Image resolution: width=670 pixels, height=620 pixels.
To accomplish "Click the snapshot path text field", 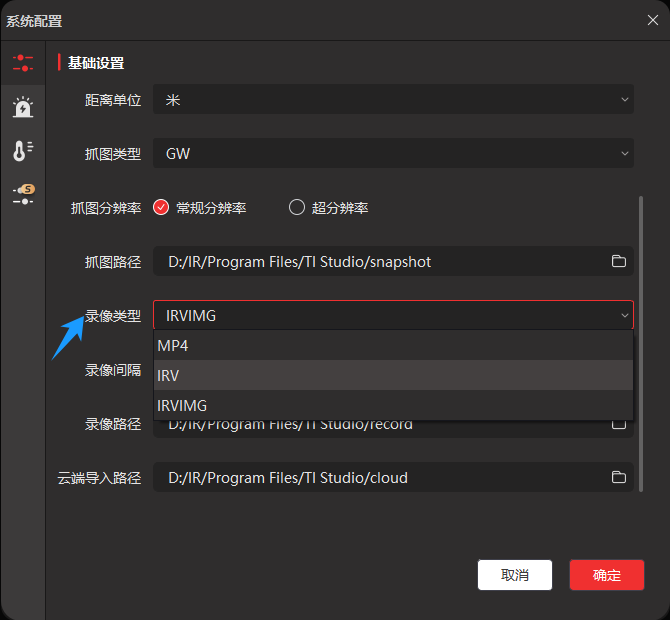I will [380, 262].
